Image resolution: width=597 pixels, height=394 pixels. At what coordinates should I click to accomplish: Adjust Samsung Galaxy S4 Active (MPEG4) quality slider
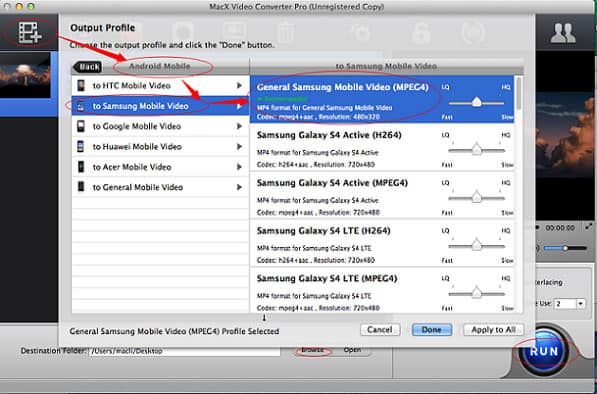[476, 198]
